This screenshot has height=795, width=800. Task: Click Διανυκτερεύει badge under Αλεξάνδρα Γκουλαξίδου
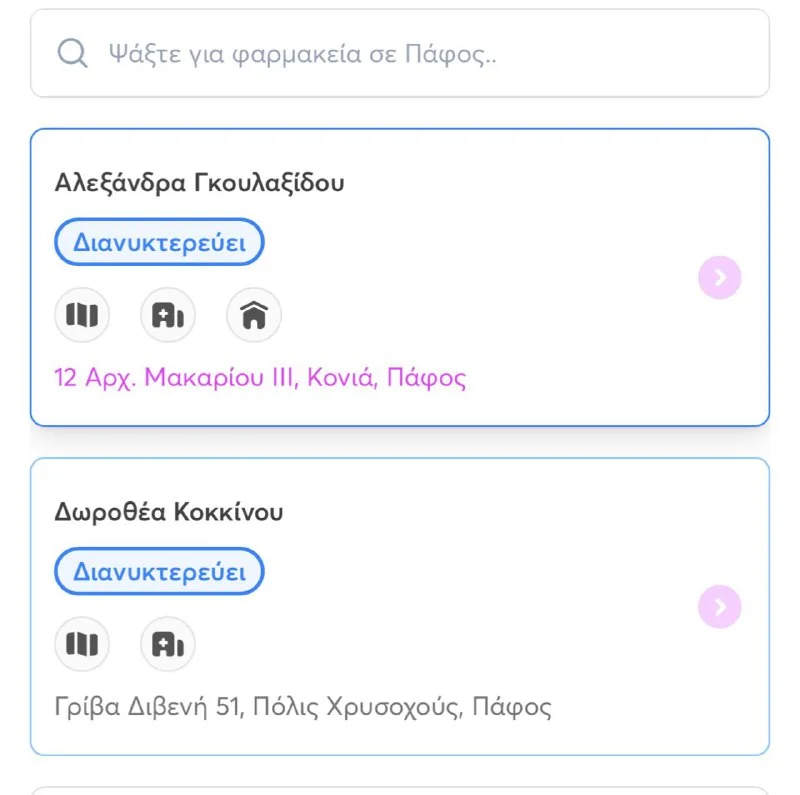tap(159, 242)
